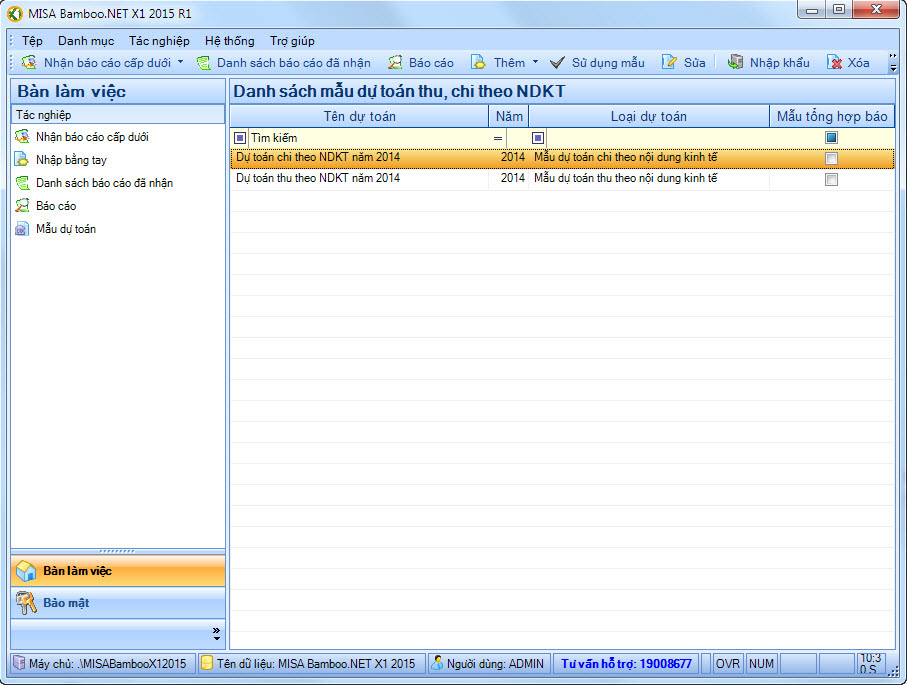Click the Nhận báo cáo cấp dưới toolbar icon

click(29, 62)
